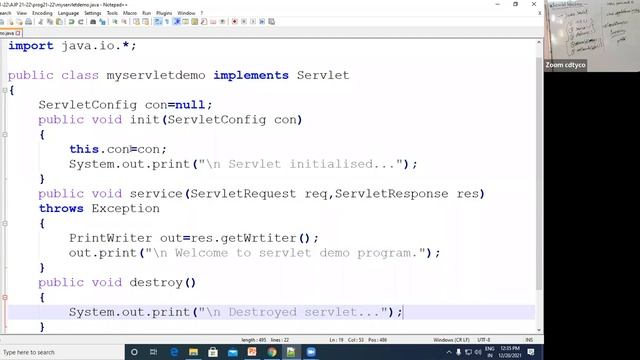The image size is (640, 360).
Task: Open Microsoft Store from taskbar
Action: tap(213, 352)
